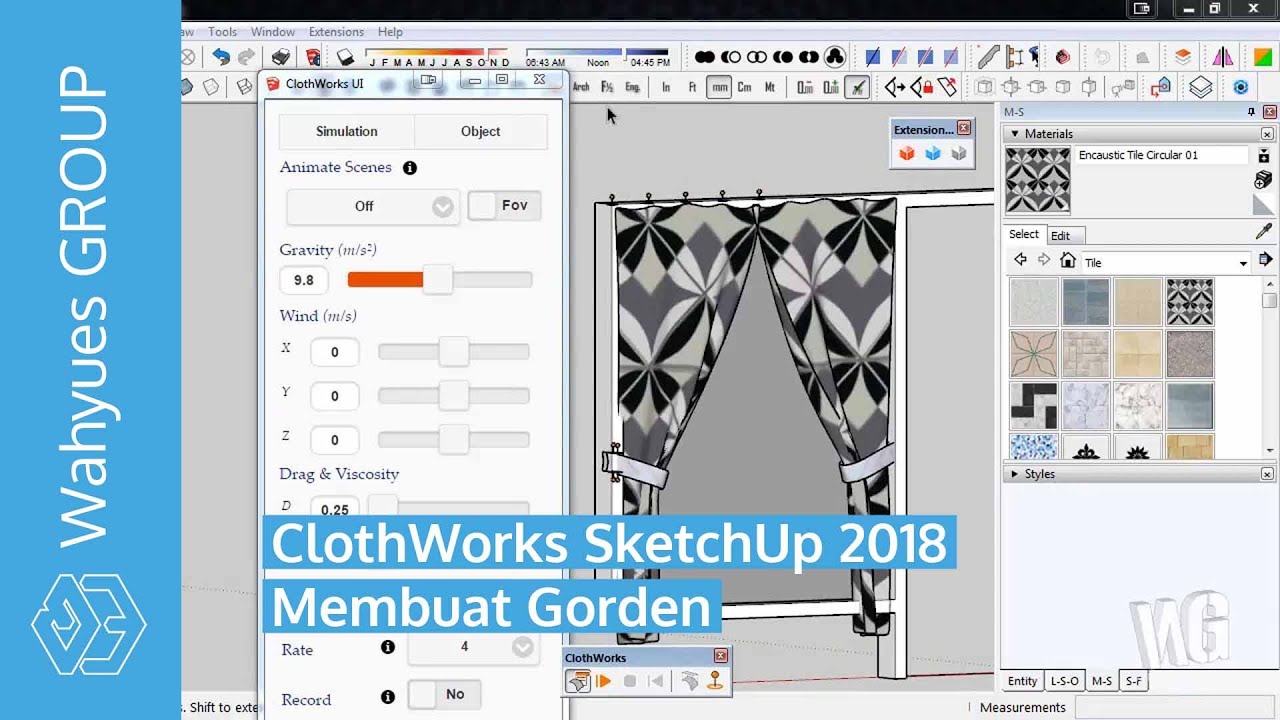The height and width of the screenshot is (720, 1280).
Task: Click the blue cube in Extension toolbar
Action: pyautogui.click(x=933, y=153)
